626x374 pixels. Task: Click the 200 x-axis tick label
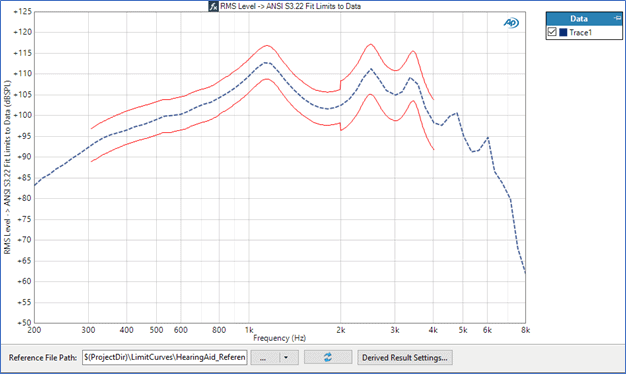pyautogui.click(x=34, y=330)
